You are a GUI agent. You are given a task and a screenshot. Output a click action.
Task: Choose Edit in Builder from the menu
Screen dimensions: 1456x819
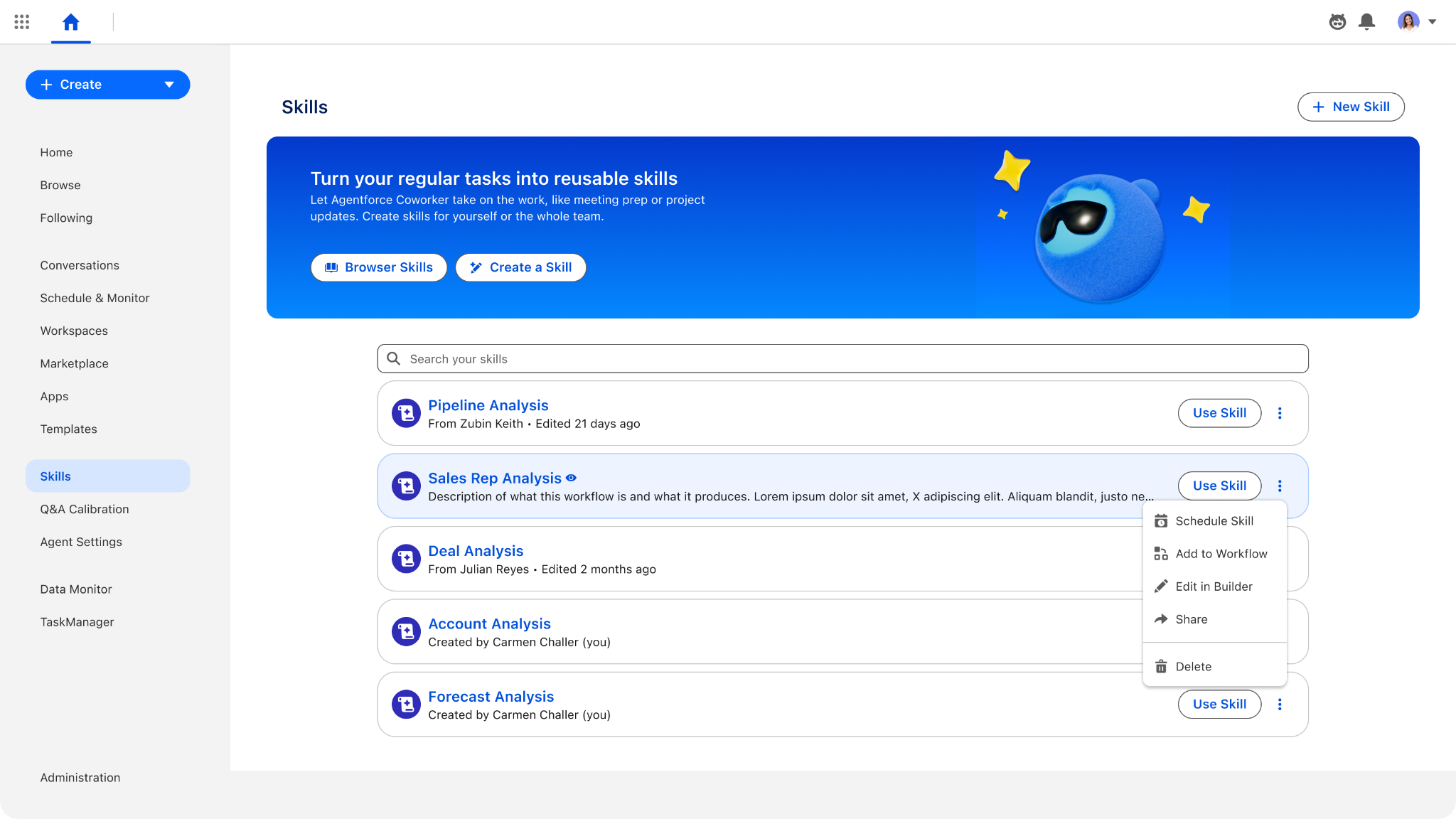tap(1214, 587)
